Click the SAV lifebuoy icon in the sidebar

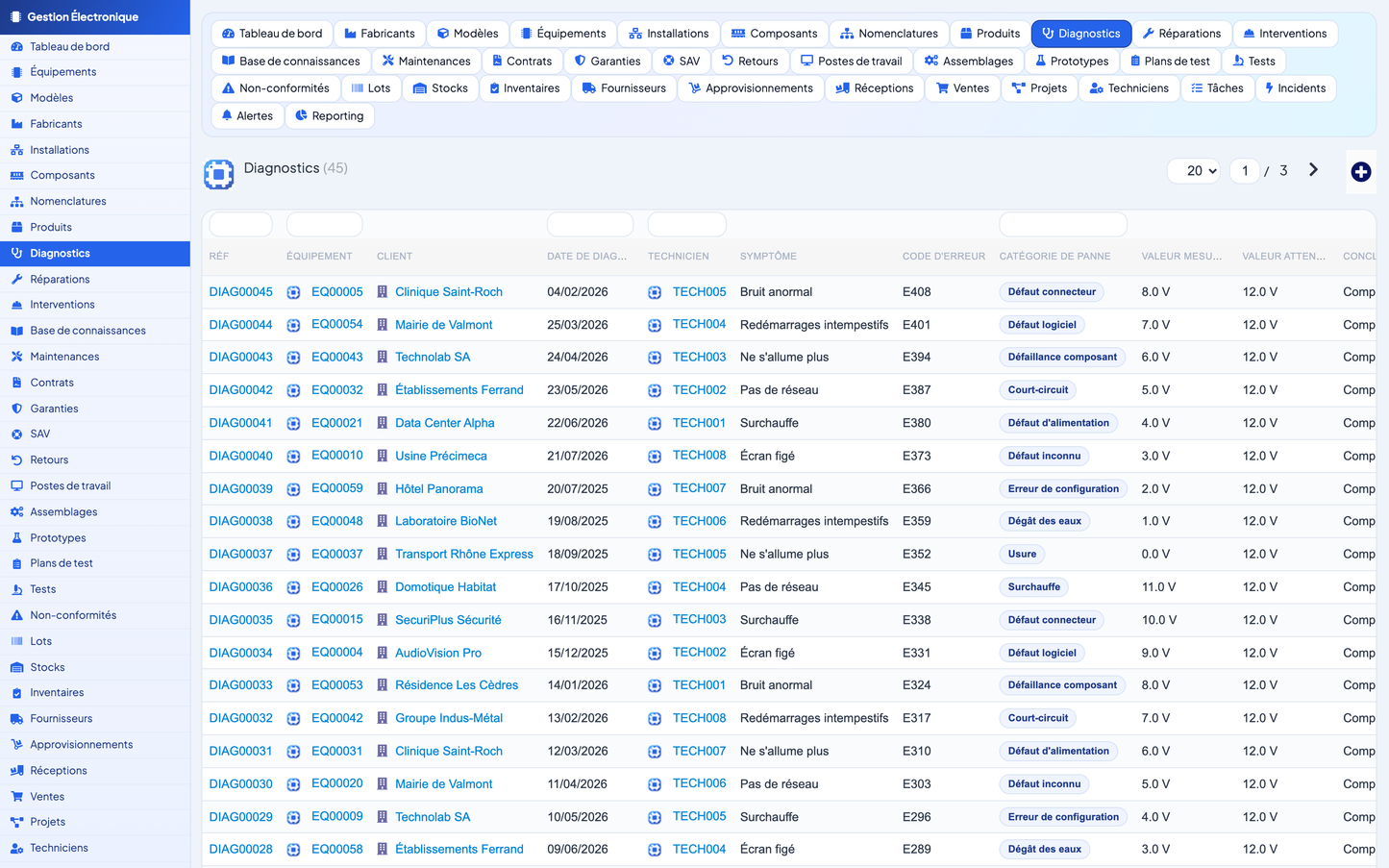[16, 434]
